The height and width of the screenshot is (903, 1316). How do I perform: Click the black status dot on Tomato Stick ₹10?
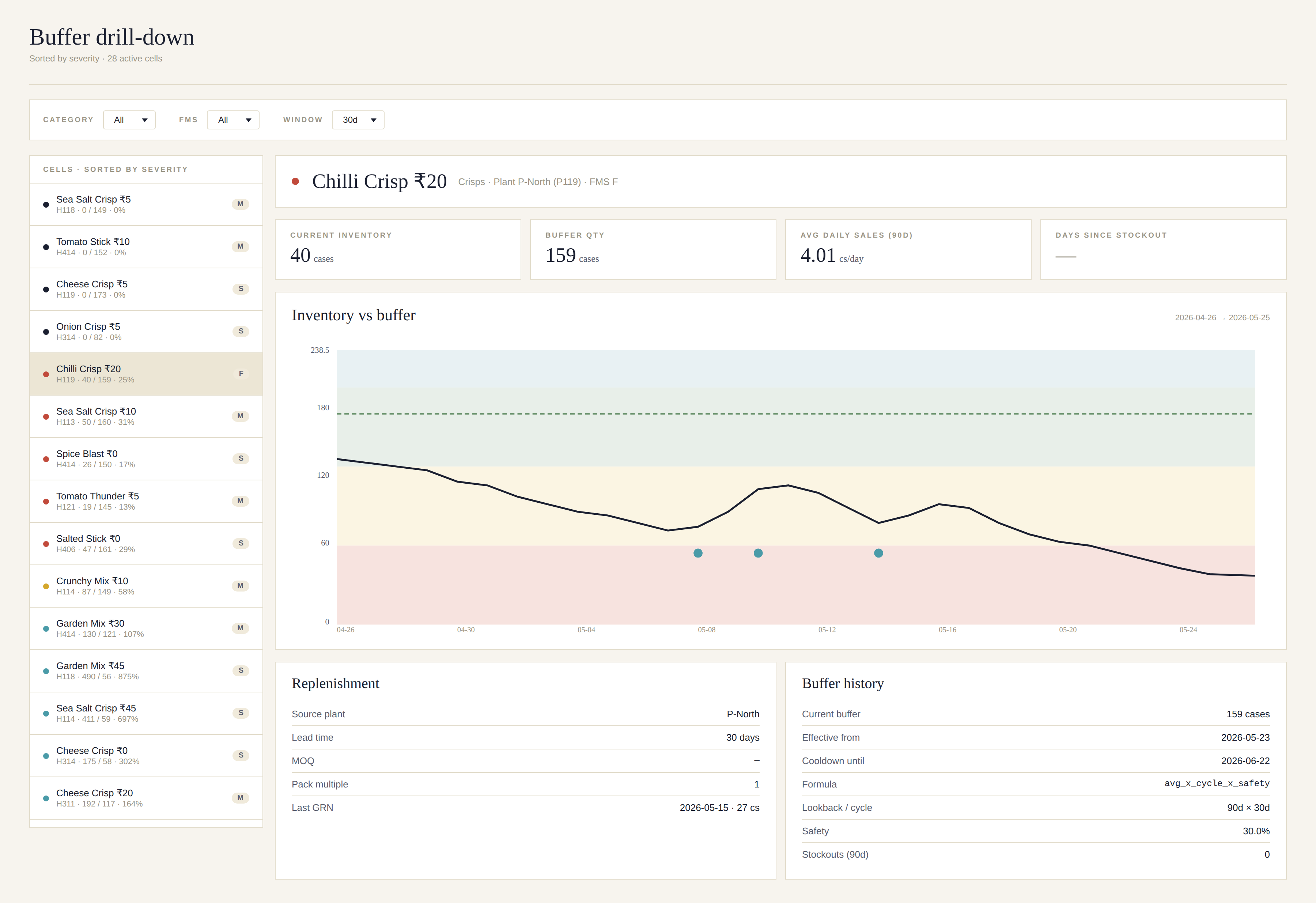tap(46, 248)
